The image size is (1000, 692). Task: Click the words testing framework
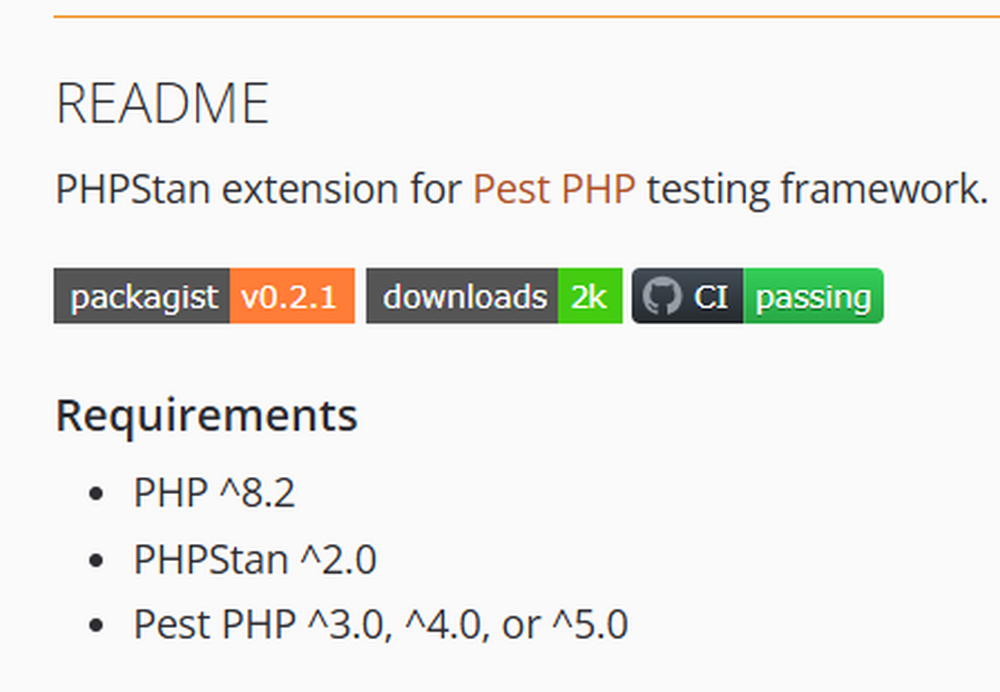point(816,189)
